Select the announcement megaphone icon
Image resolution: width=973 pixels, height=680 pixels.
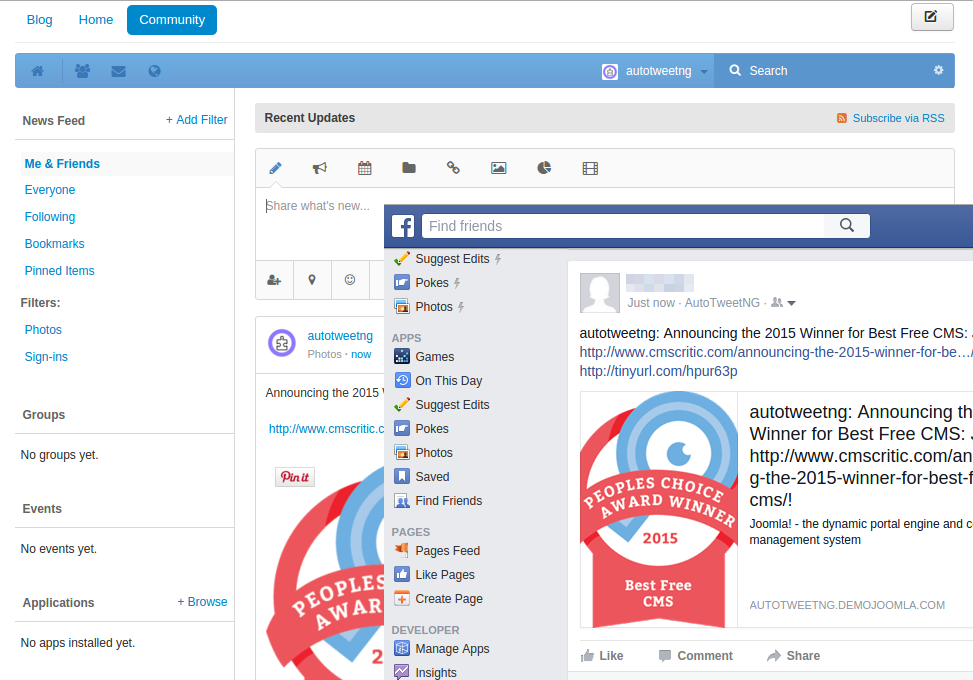coord(319,168)
